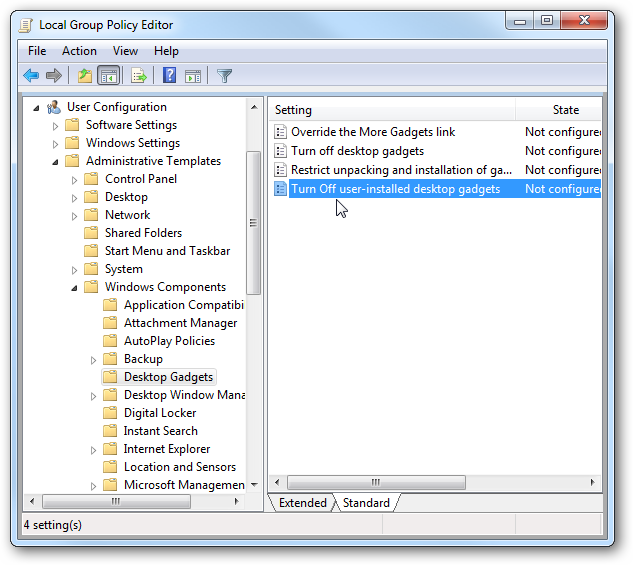Screen dimensions: 633x565
Task: Click tree pane scroll down arrow
Action: [x=254, y=485]
